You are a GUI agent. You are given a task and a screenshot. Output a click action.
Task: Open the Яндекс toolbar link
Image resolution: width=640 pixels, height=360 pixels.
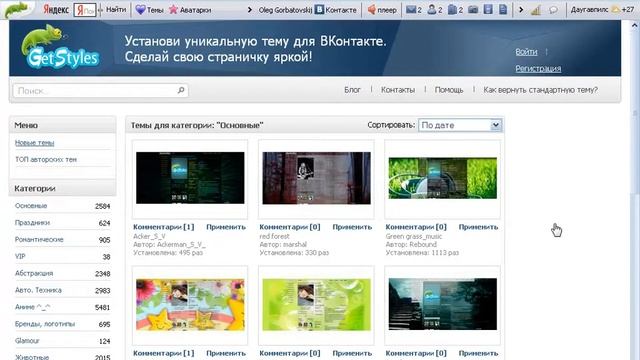pyautogui.click(x=56, y=9)
